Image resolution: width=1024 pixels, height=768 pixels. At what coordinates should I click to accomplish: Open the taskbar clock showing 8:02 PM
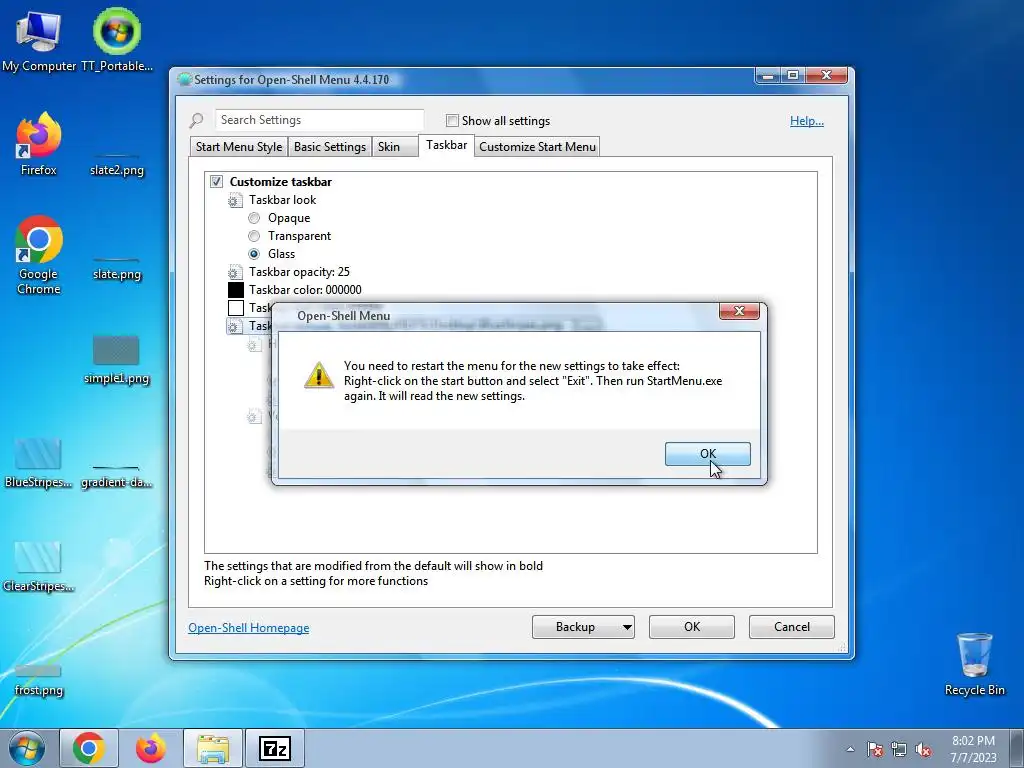point(973,749)
